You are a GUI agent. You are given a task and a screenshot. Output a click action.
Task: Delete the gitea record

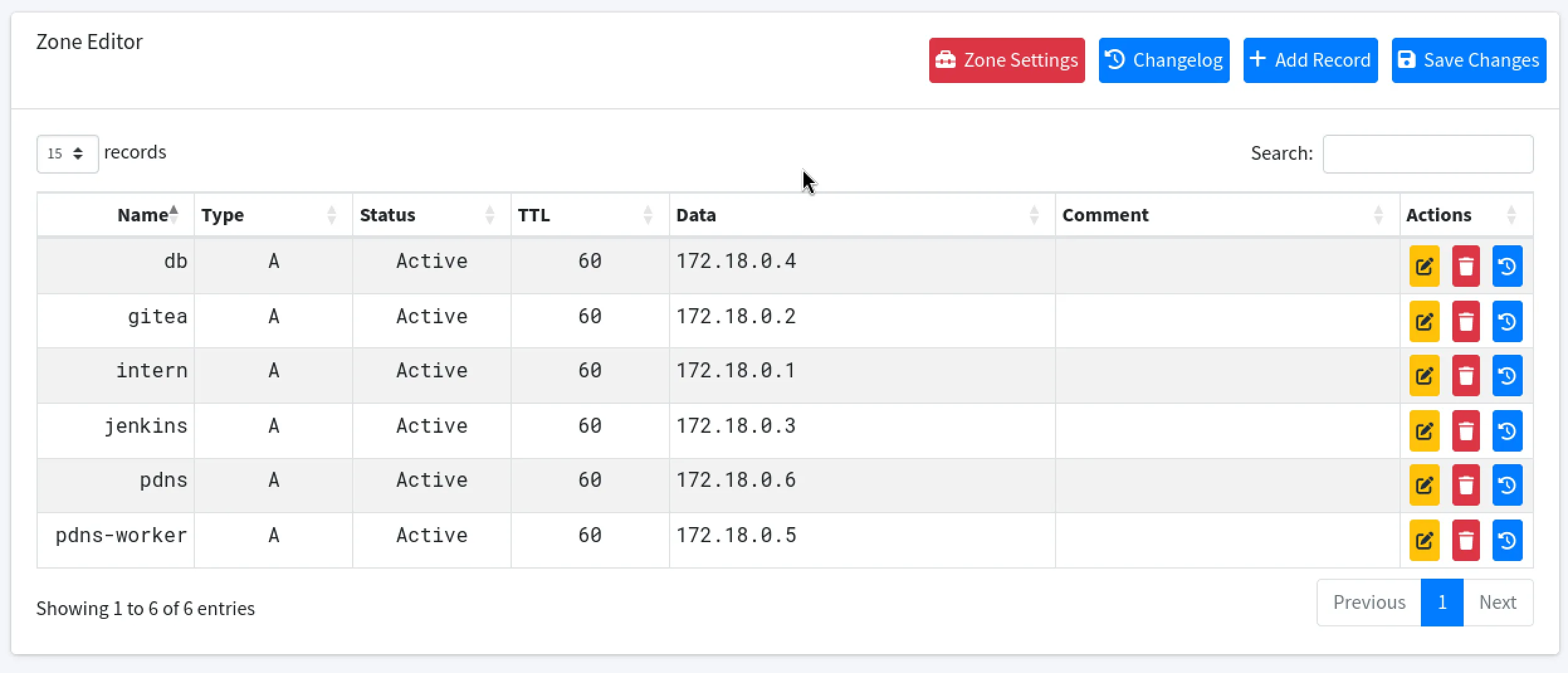tap(1466, 321)
